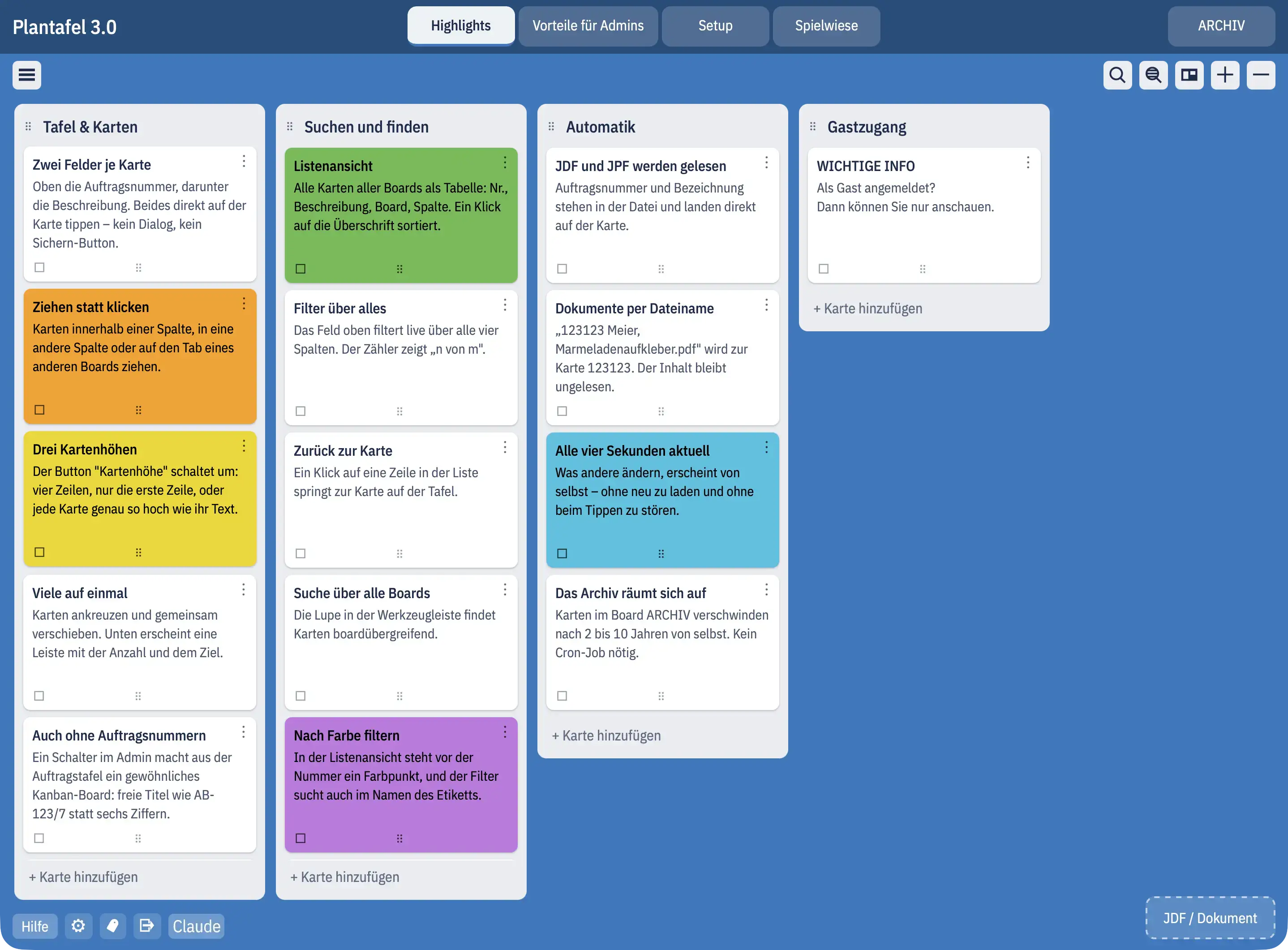Click the Dokumente per Dateiname card title

click(634, 308)
